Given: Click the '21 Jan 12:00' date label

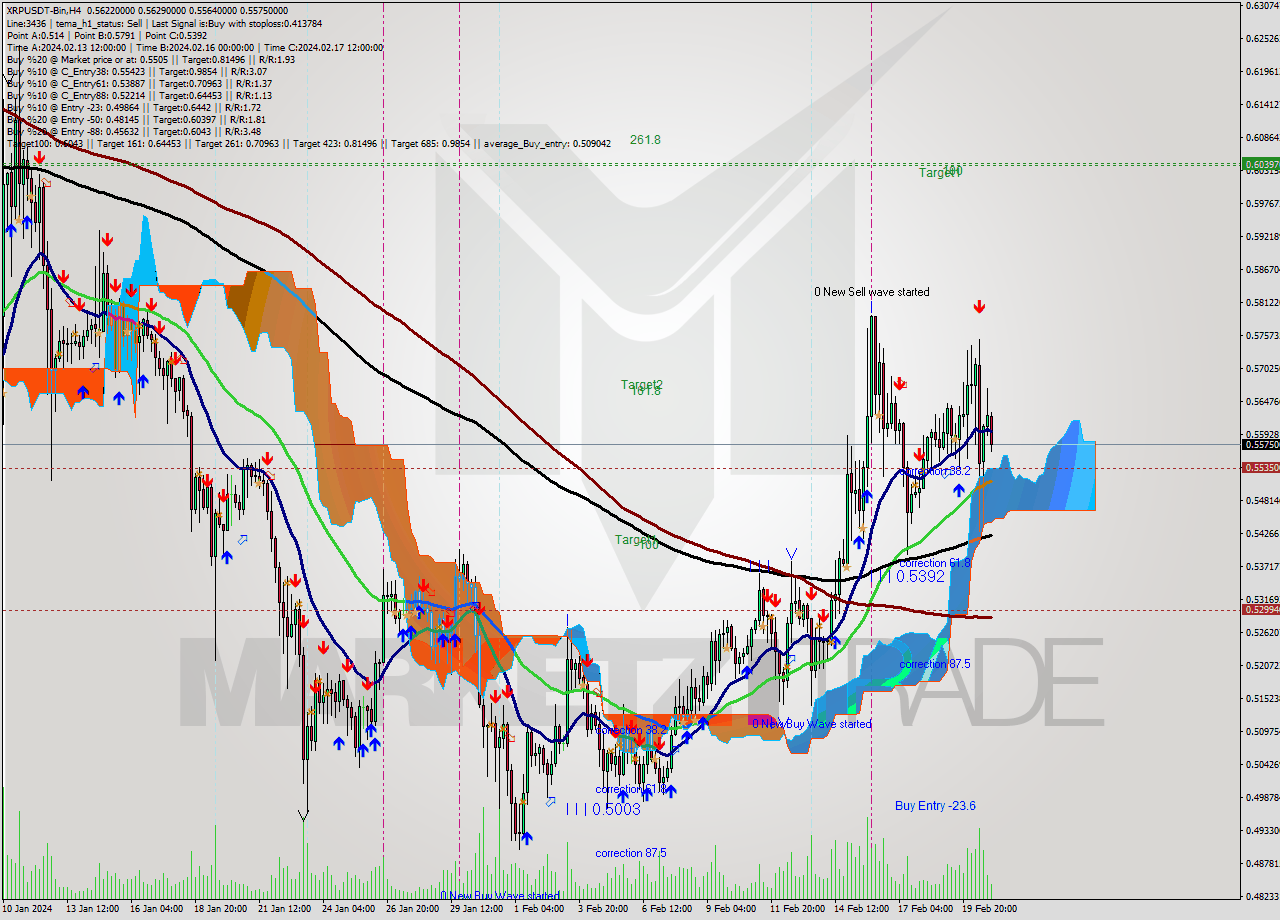Looking at the screenshot, I should click(x=287, y=909).
